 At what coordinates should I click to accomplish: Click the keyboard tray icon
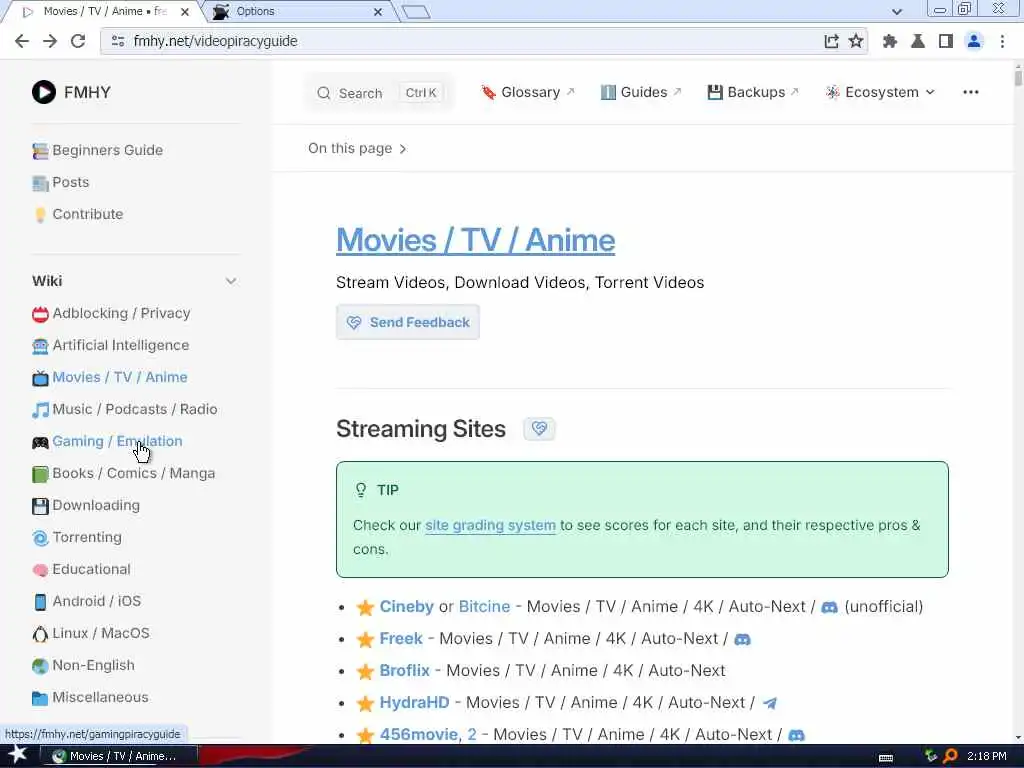point(886,758)
